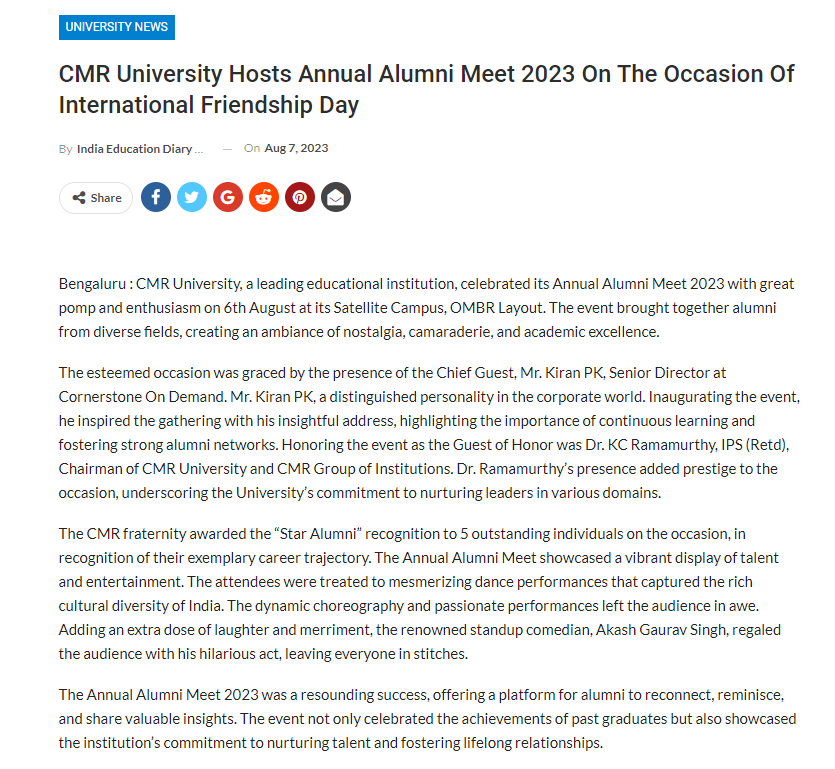
Task: Click the article headline about Alumni Meet
Action: [426, 89]
